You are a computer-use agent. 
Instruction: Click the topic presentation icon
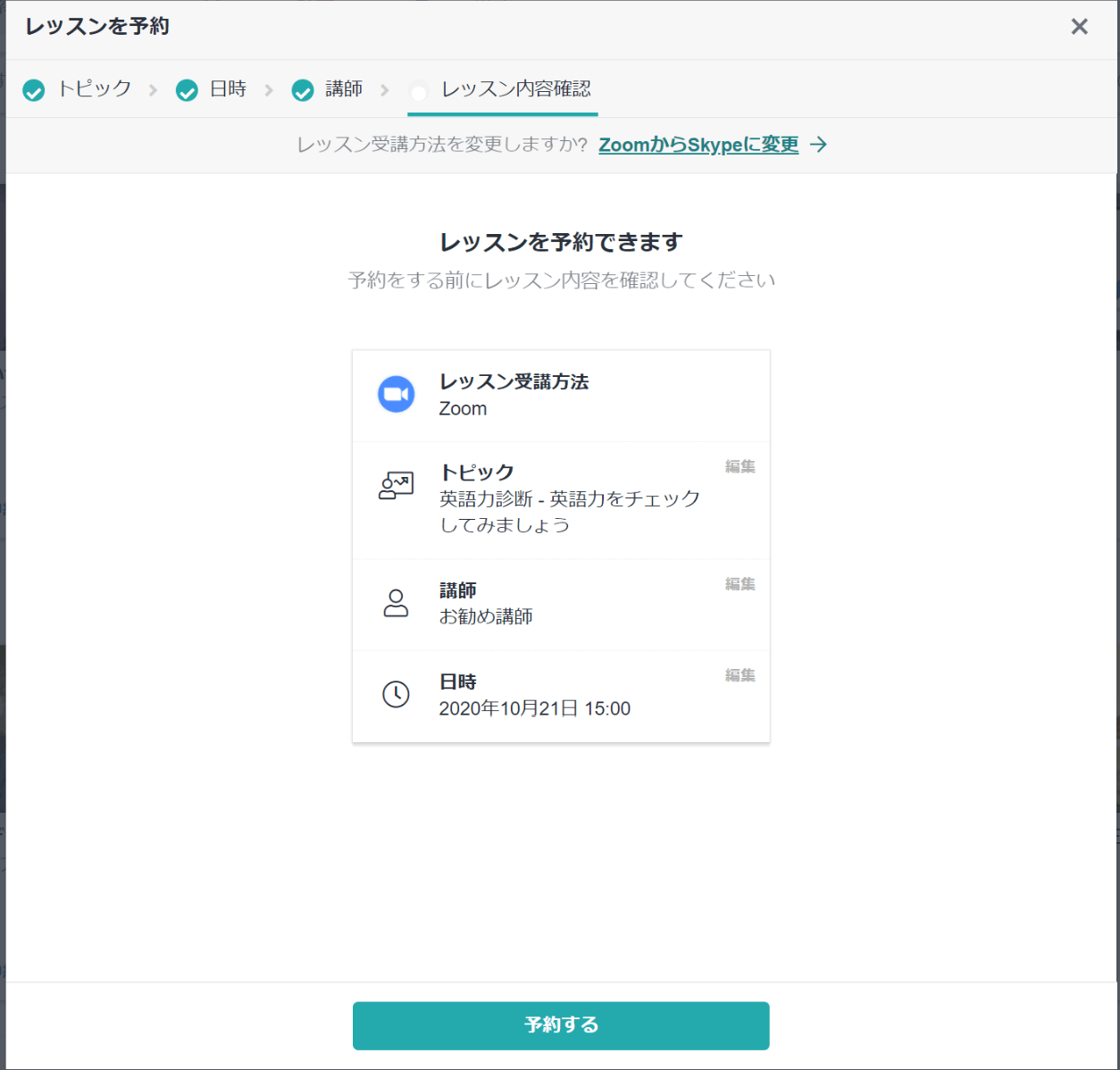coord(396,486)
